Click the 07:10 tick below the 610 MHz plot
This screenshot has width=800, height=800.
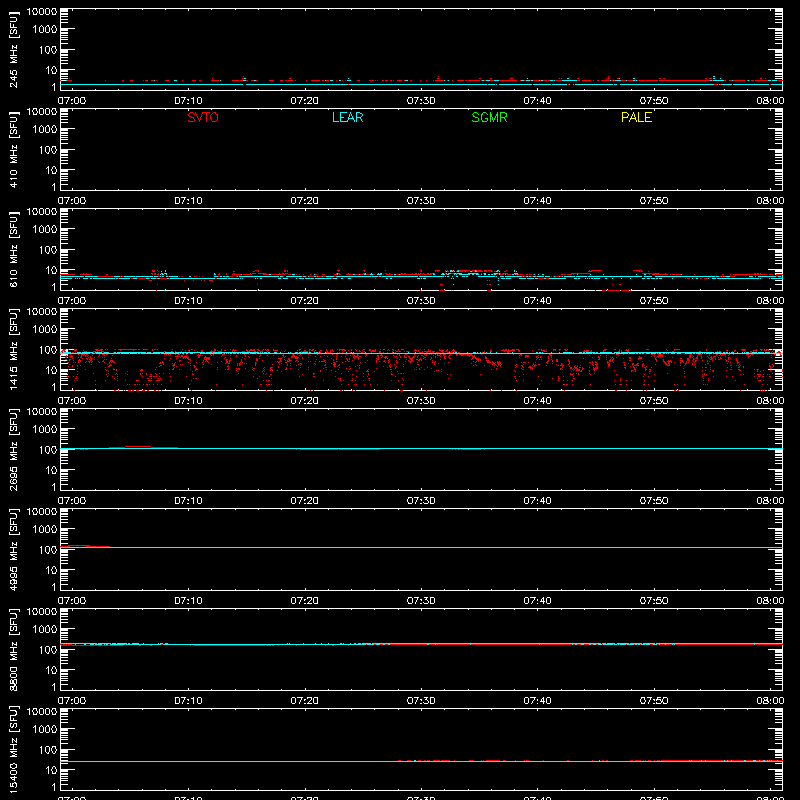(188, 301)
